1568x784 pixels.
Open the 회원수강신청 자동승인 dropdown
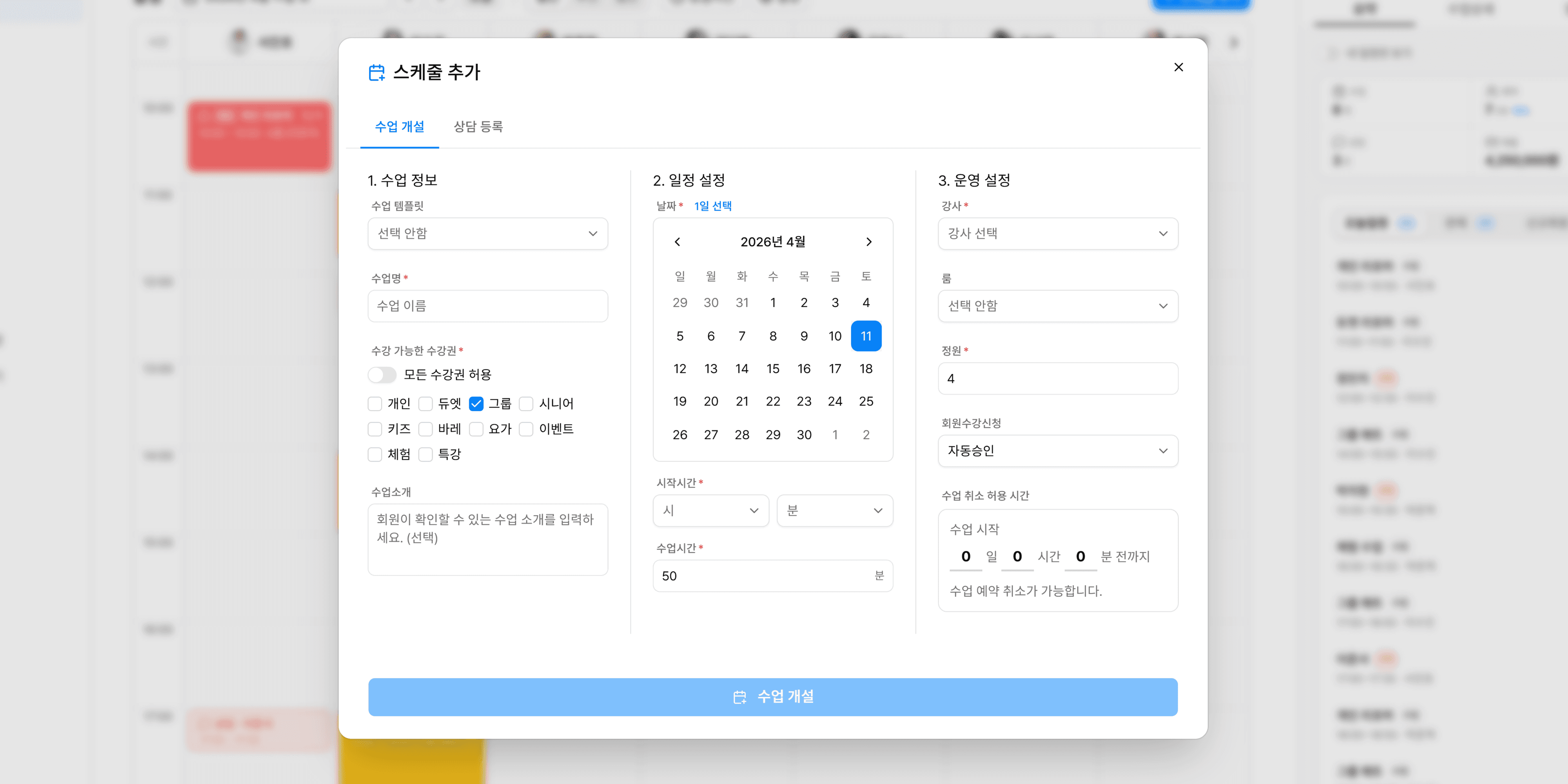pyautogui.click(x=1058, y=451)
